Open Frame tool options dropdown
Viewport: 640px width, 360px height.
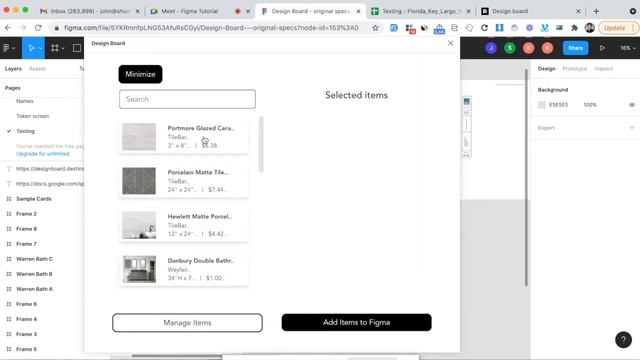[63, 49]
